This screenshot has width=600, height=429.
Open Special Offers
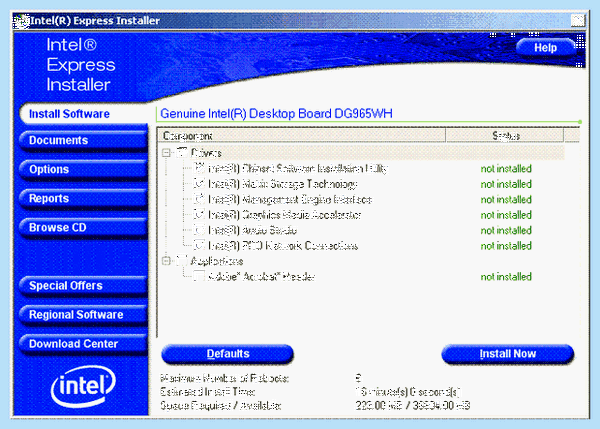click(x=83, y=286)
